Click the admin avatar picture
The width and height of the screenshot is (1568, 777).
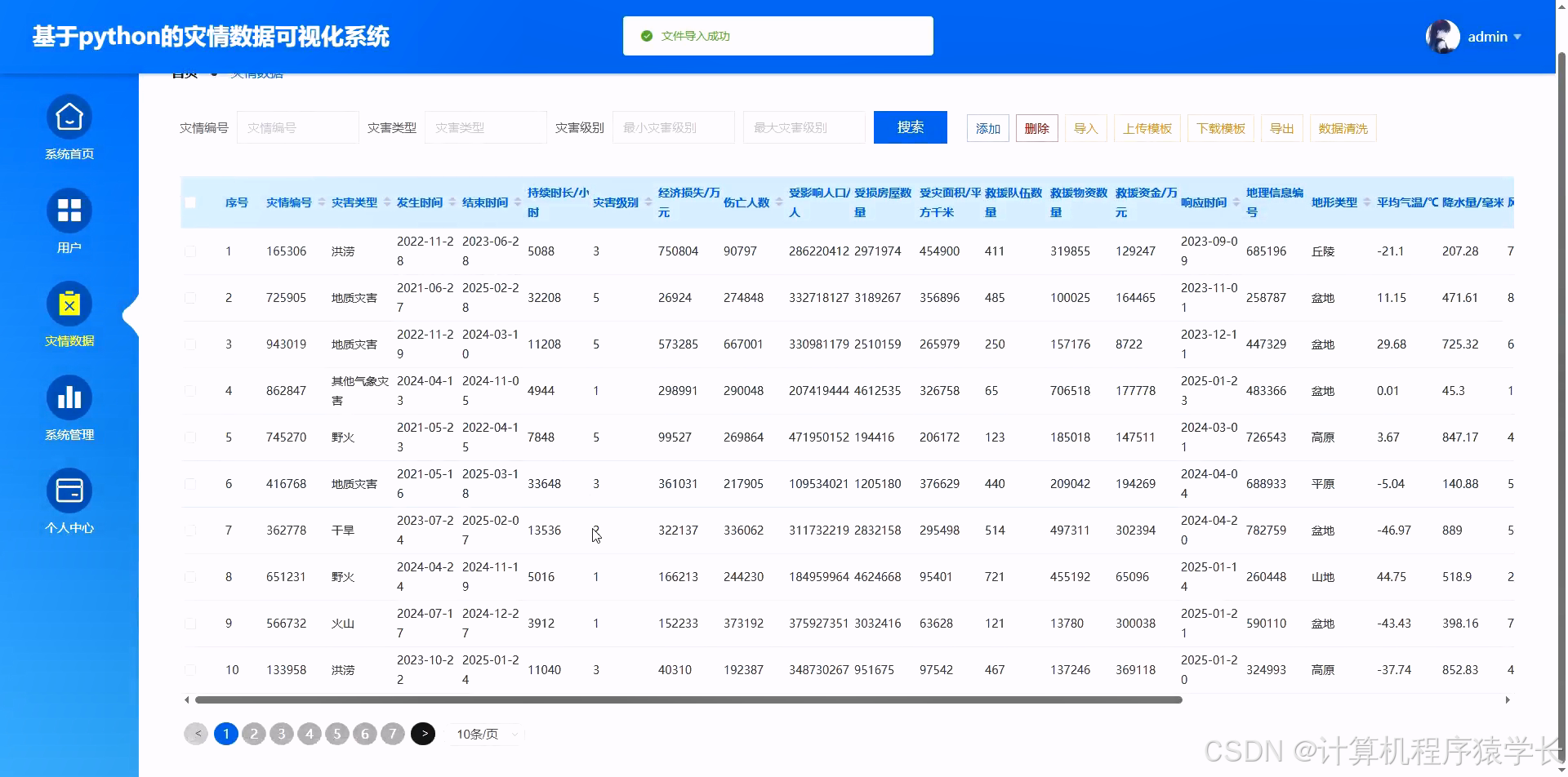click(x=1443, y=37)
